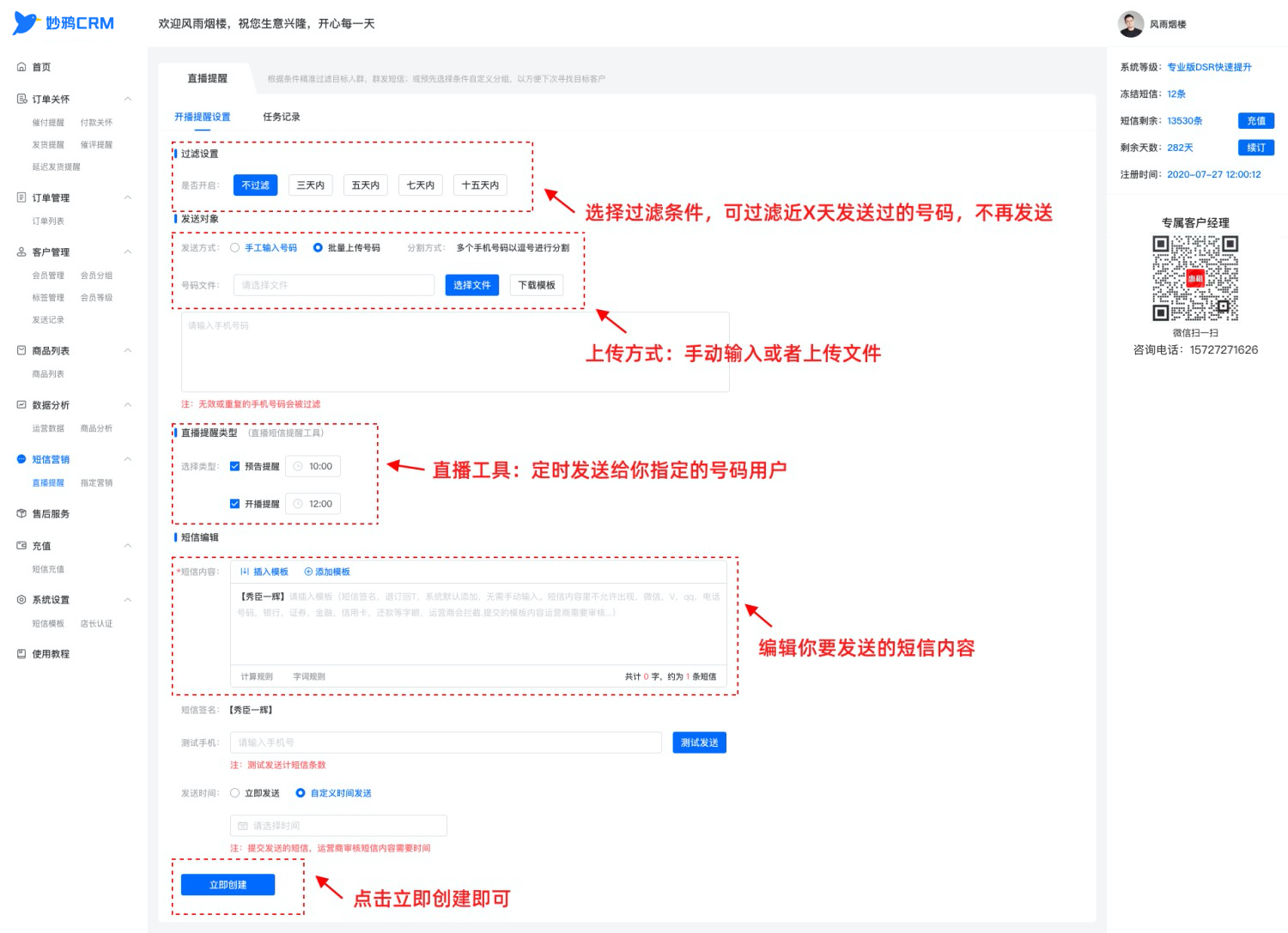This screenshot has width=1288, height=933.
Task: Collapse the 短信营销 section arrow
Action: click(x=128, y=459)
